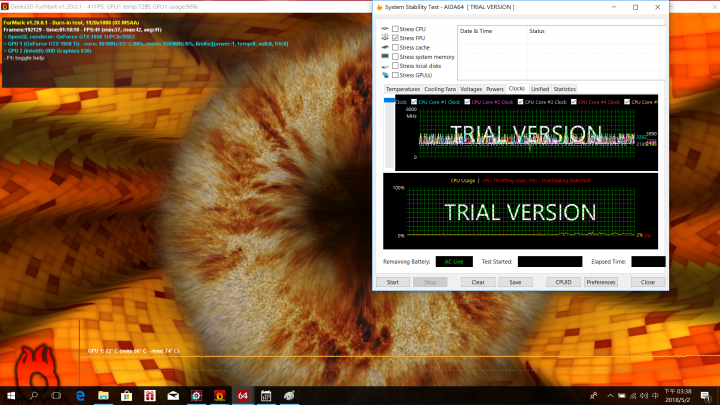Click the monitor icon beside Stress GPU(s)
This screenshot has height=405, width=720.
click(385, 75)
